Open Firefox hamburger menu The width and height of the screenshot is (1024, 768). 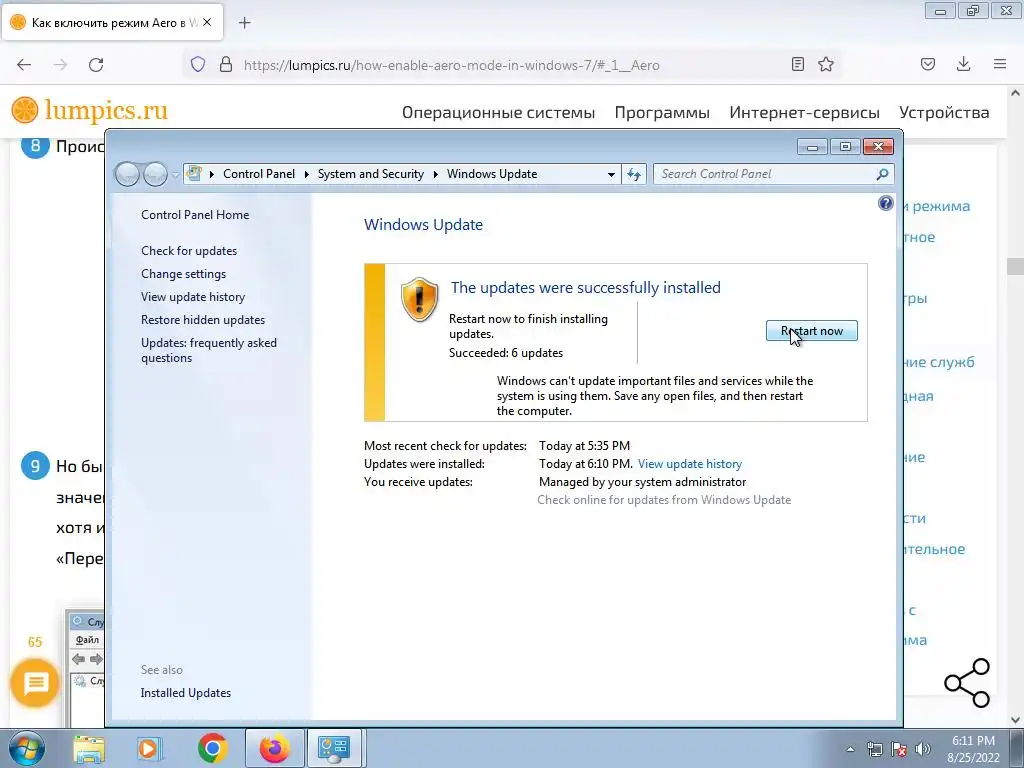pyautogui.click(x=1000, y=64)
